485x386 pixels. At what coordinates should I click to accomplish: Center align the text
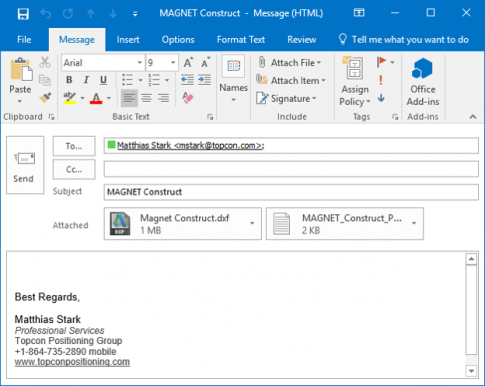click(146, 98)
